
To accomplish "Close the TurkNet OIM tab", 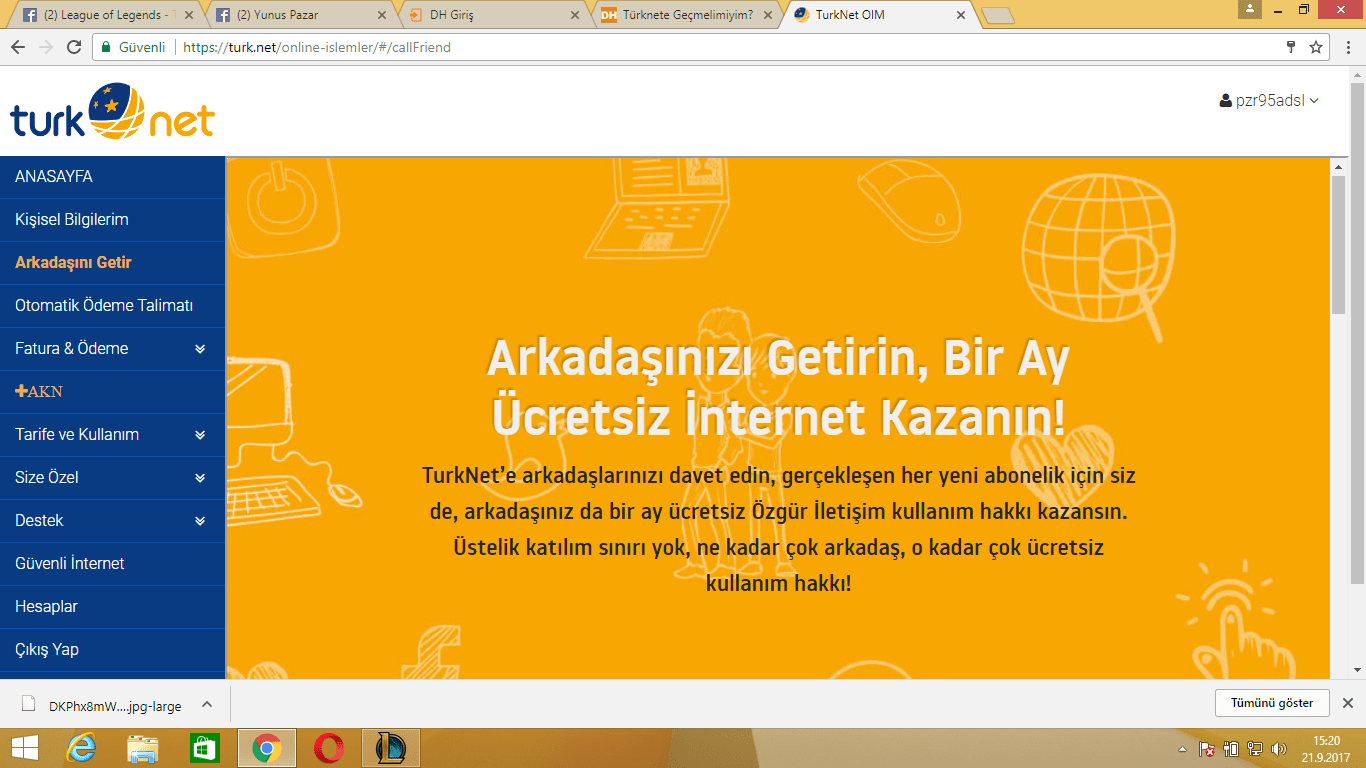I will (x=961, y=15).
